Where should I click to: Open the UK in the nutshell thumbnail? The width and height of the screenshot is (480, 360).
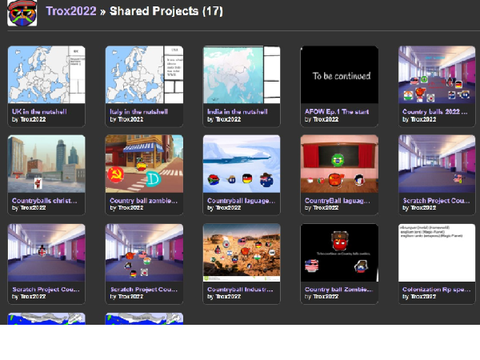[x=46, y=75]
